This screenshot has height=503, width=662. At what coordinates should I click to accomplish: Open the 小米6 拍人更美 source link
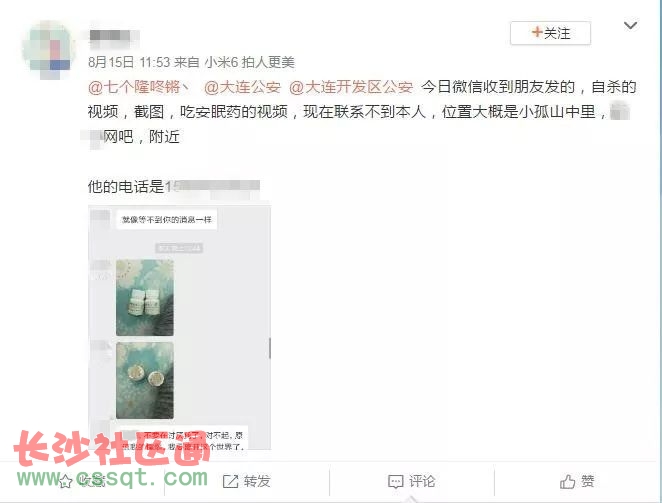[250, 63]
